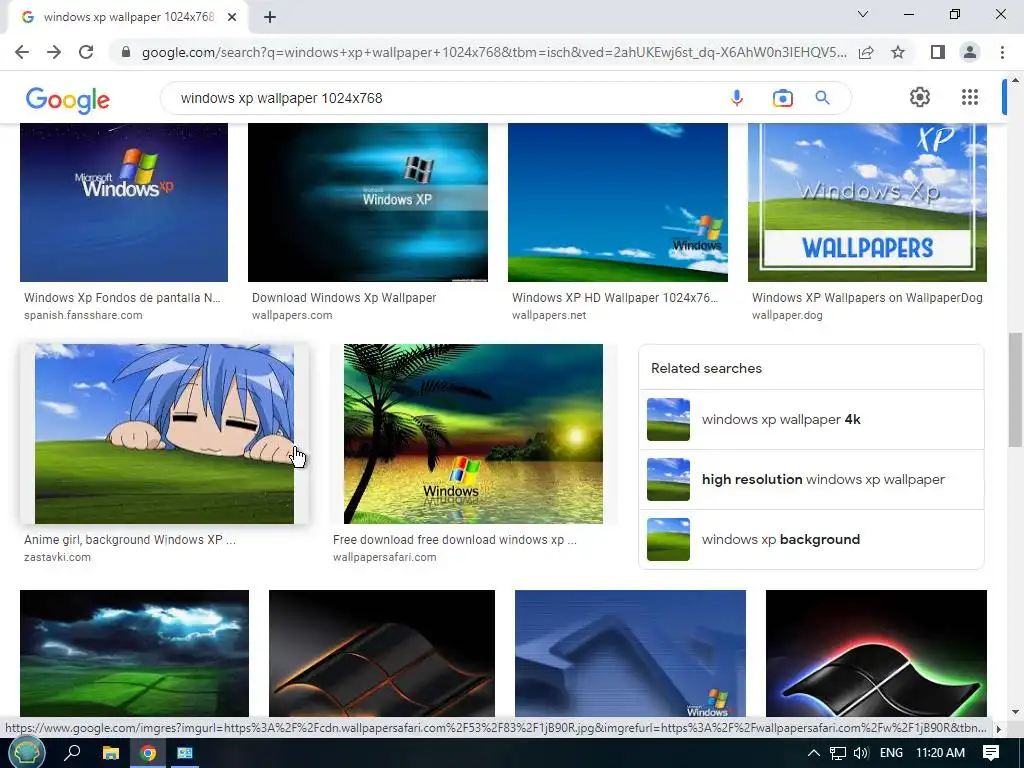Click the address bar URL
This screenshot has width=1024, height=768.
point(494,52)
